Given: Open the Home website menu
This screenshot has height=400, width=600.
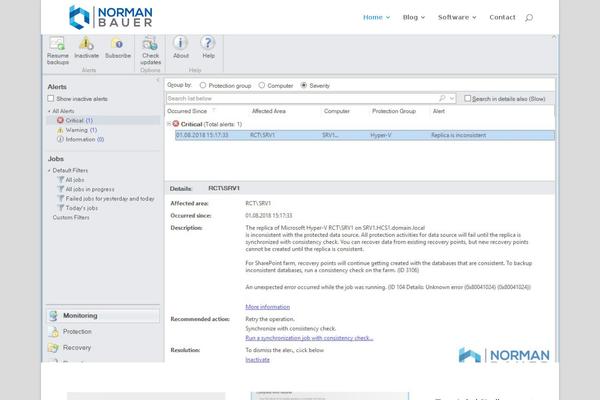Looking at the screenshot, I should tap(377, 17).
